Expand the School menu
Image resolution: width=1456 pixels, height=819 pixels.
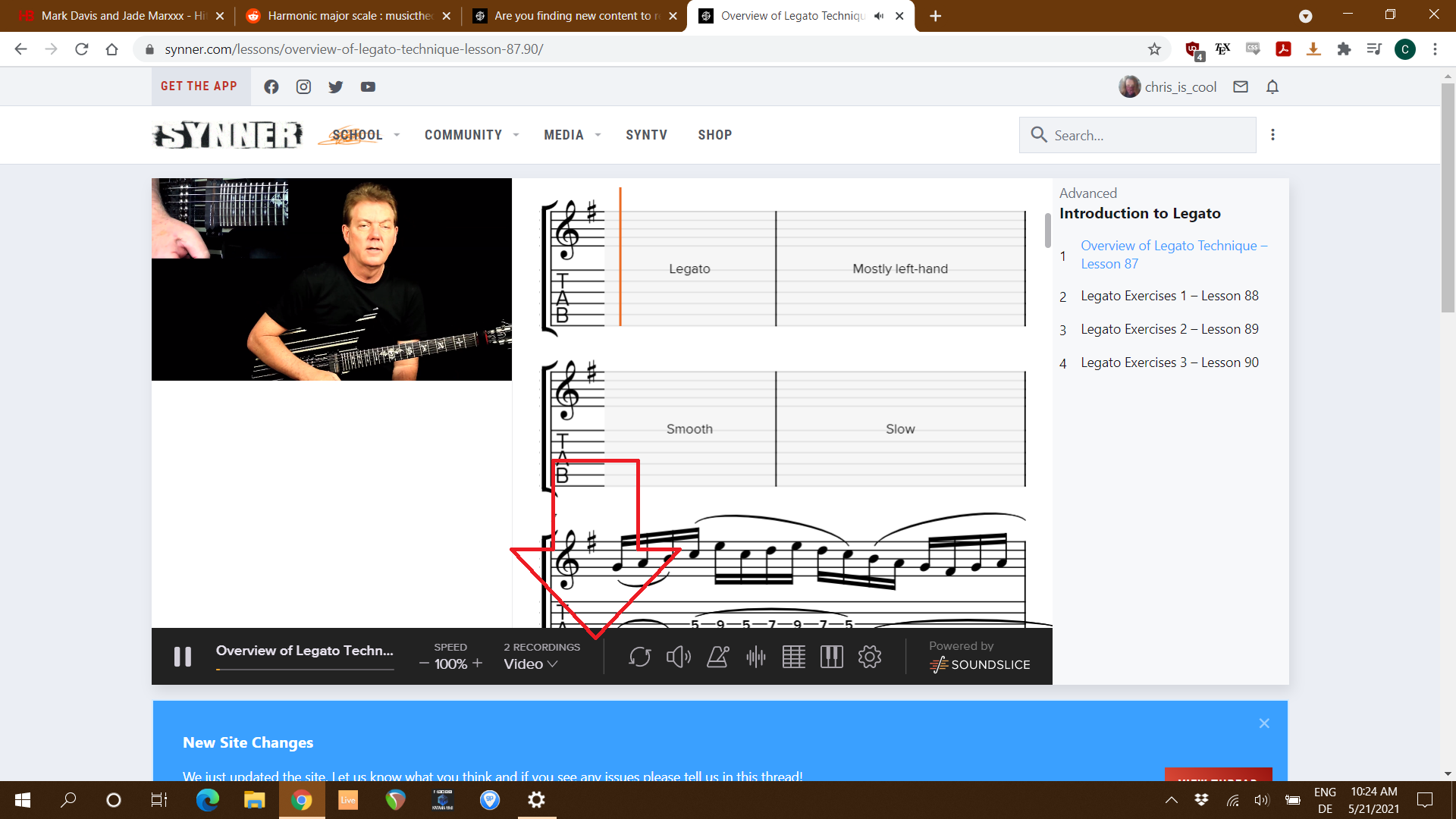357,135
